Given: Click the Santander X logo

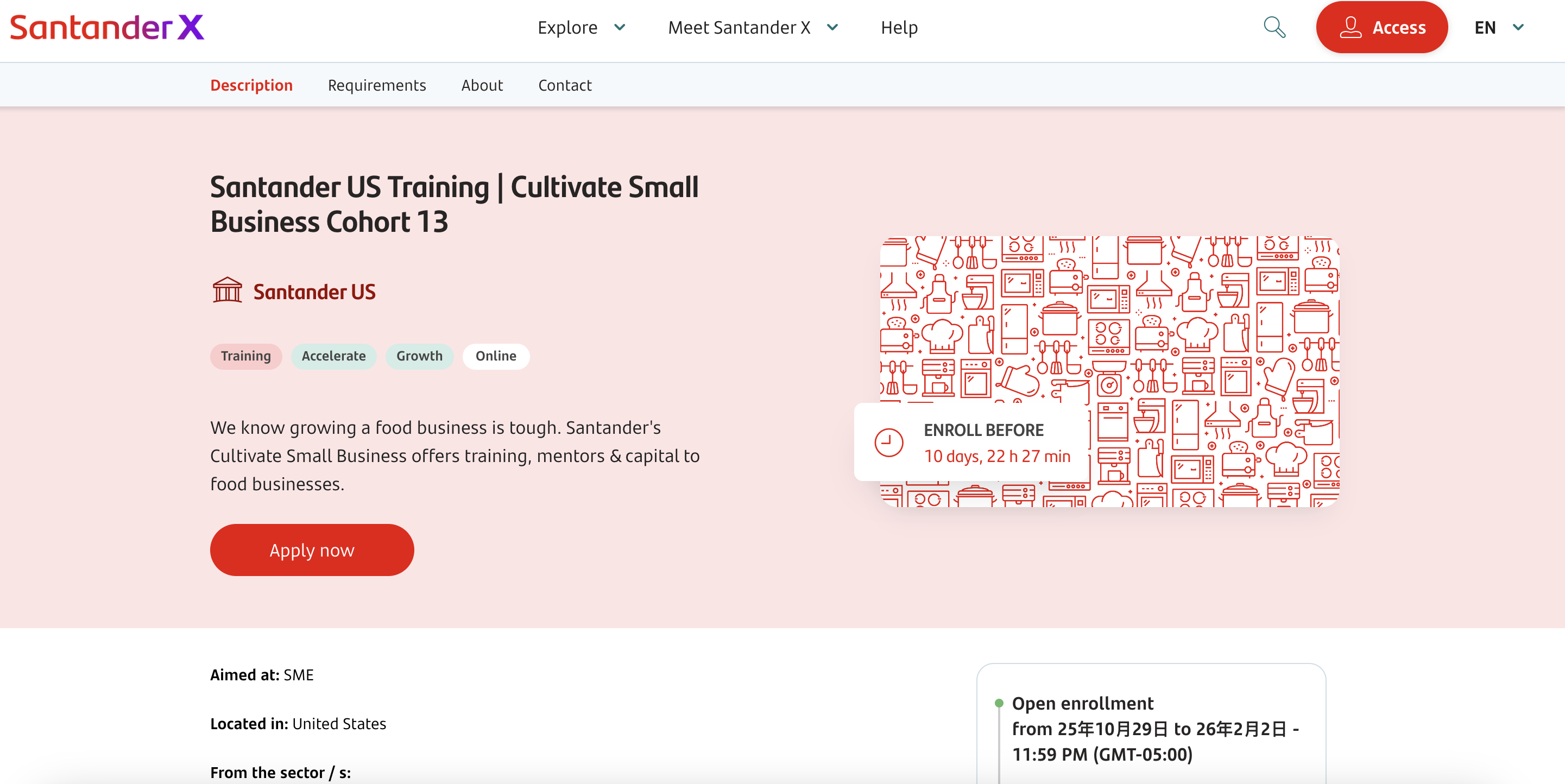Looking at the screenshot, I should tap(107, 28).
